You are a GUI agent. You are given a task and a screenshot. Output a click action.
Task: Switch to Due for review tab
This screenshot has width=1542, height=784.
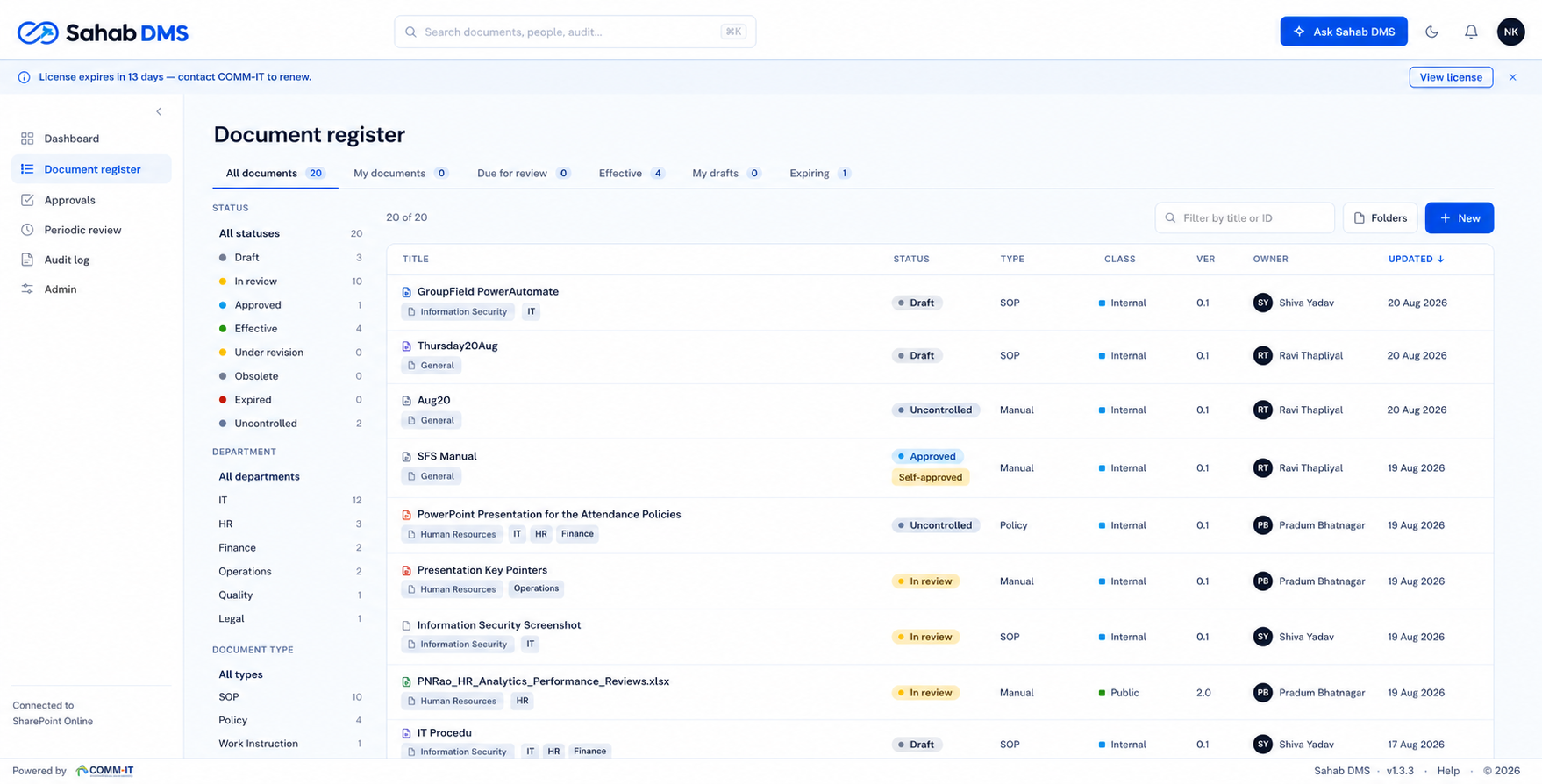[x=524, y=173]
